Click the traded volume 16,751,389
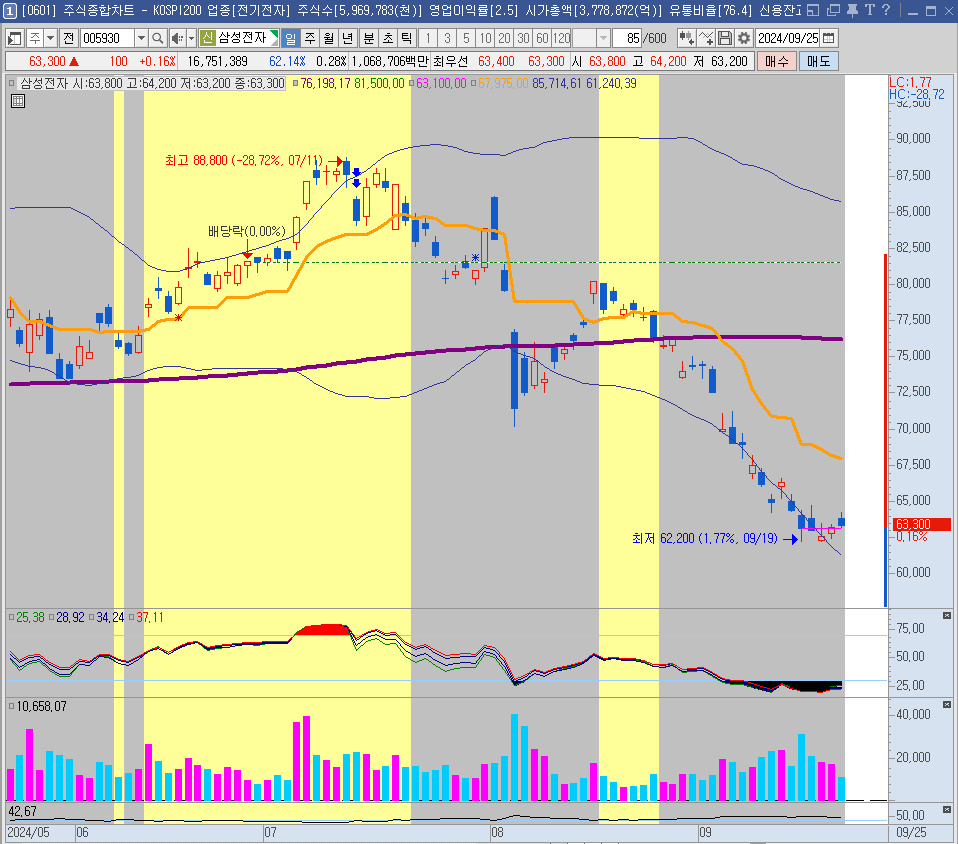Image resolution: width=958 pixels, height=844 pixels. pos(218,61)
